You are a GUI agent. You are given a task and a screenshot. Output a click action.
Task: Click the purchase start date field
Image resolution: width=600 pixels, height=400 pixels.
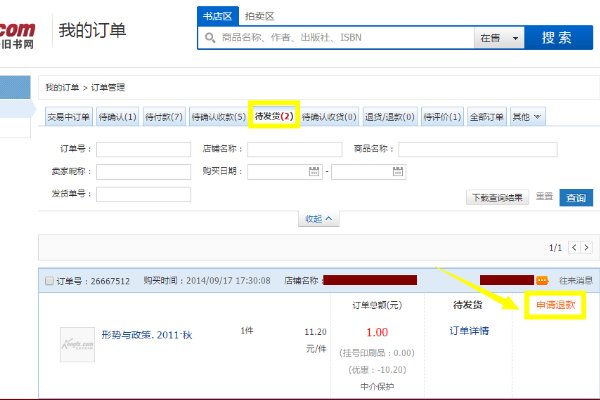pos(285,172)
